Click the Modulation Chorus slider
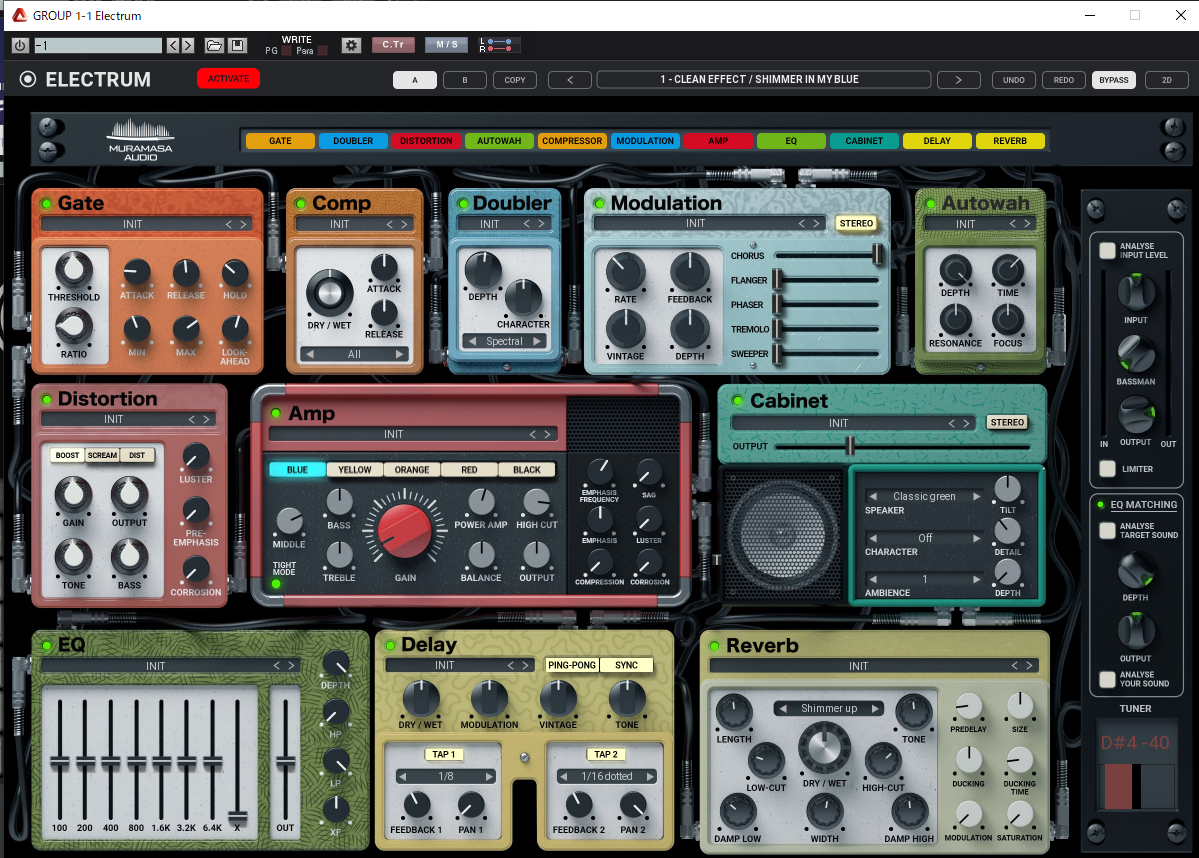1199x858 pixels. tap(827, 255)
